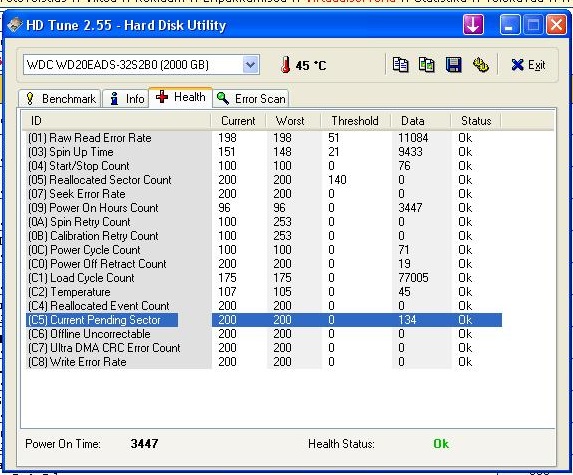Image resolution: width=573 pixels, height=475 pixels.
Task: Minimize the HD Tune window
Action: pyautogui.click(x=509, y=25)
